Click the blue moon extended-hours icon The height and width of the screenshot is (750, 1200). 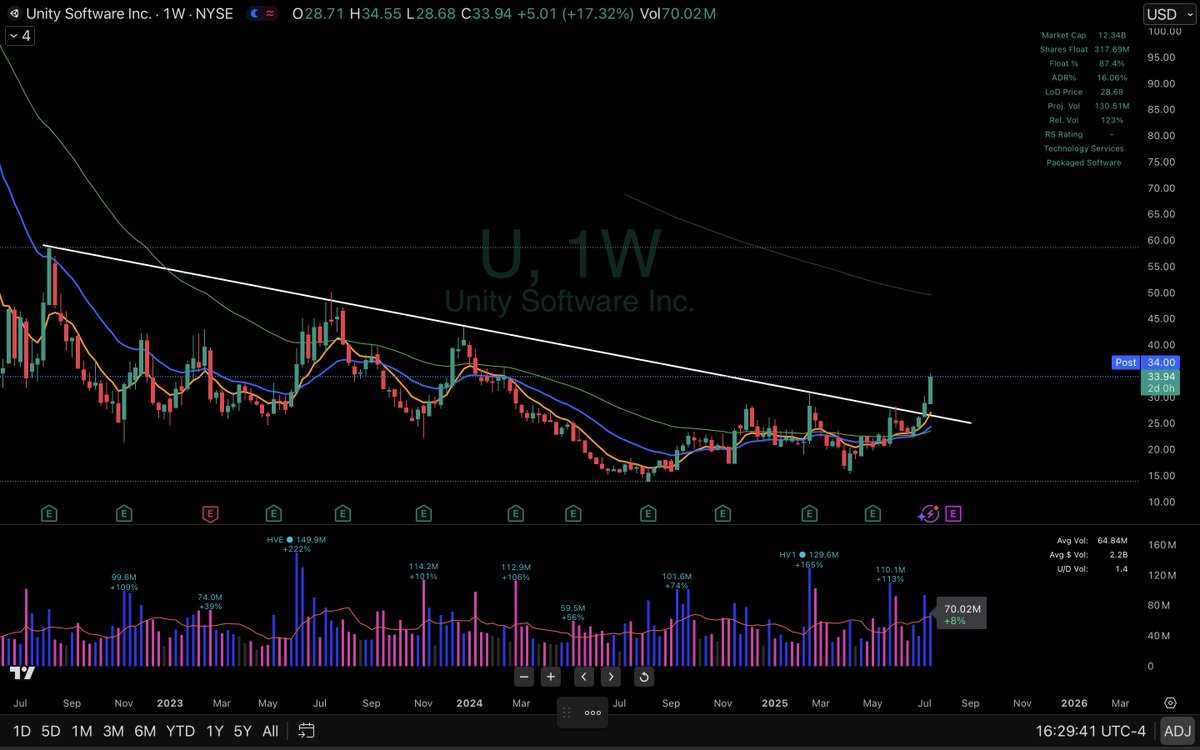tap(253, 14)
